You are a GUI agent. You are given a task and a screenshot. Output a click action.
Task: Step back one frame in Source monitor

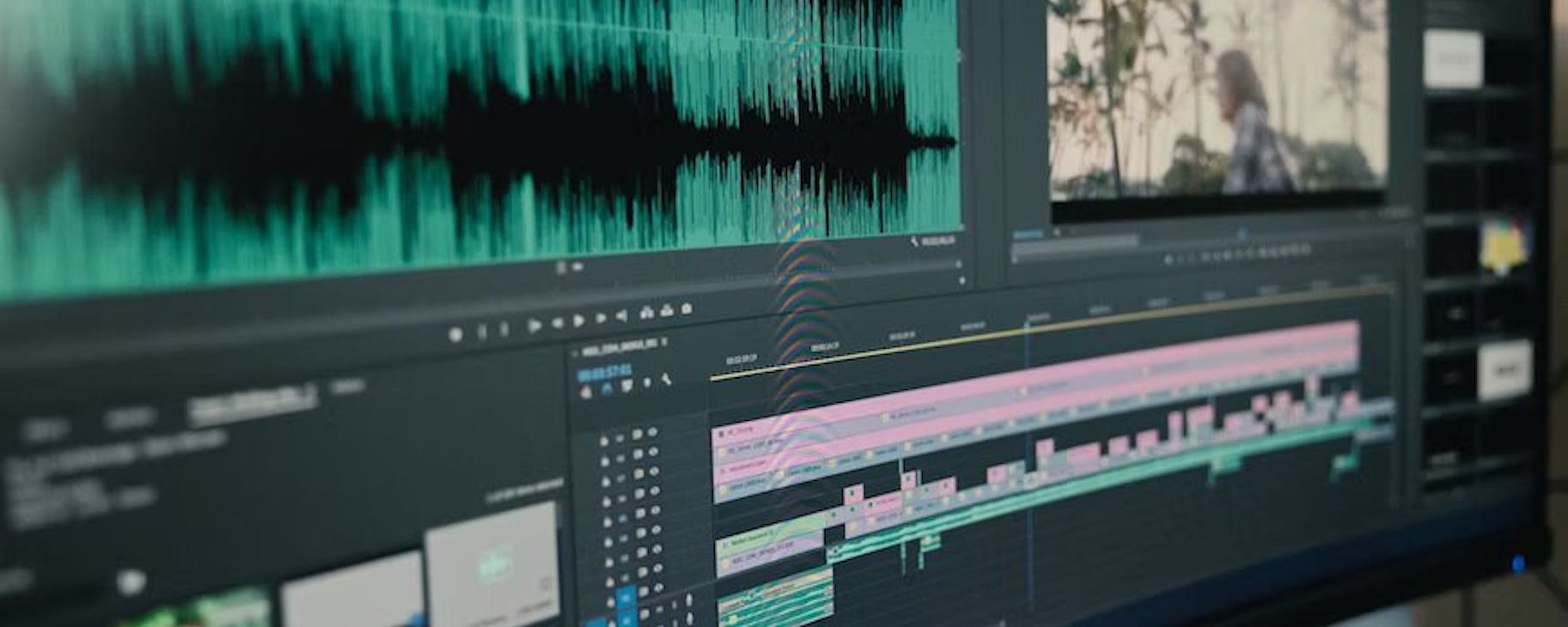pos(558,323)
